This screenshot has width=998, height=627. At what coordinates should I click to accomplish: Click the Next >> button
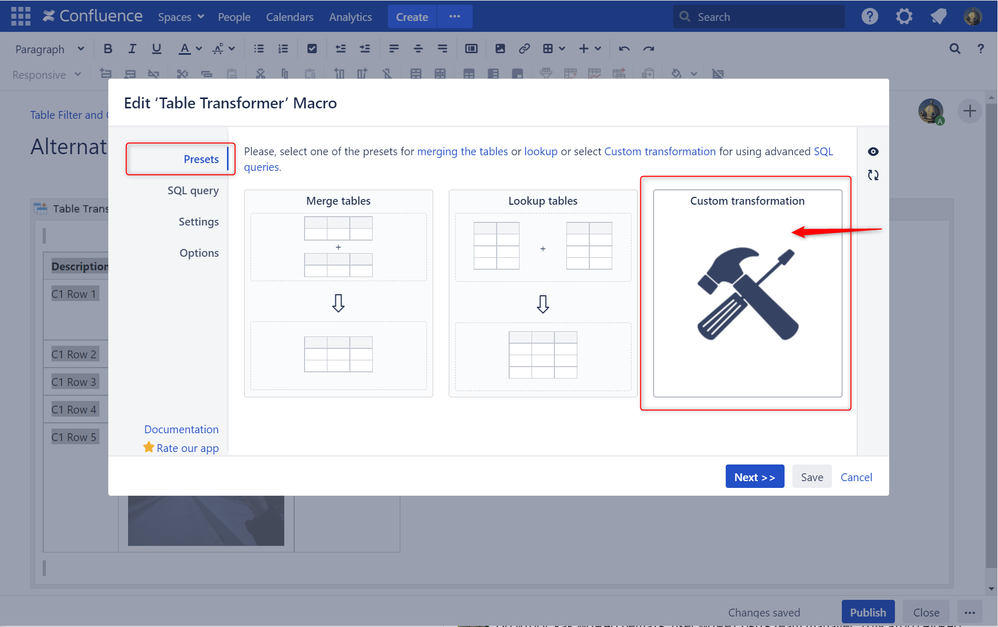pos(755,477)
